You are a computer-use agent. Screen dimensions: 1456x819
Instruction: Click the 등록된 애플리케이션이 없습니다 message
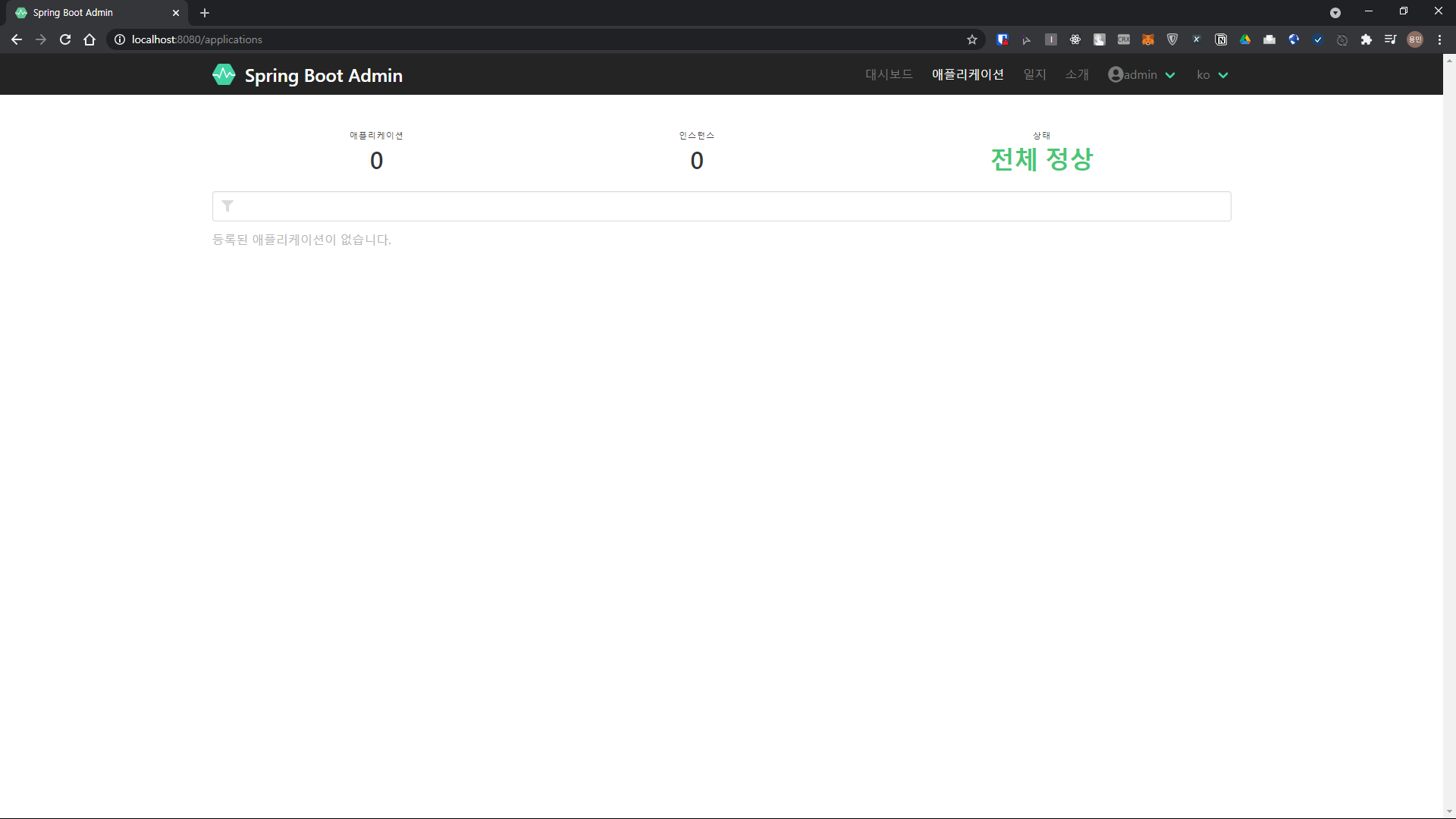(302, 240)
